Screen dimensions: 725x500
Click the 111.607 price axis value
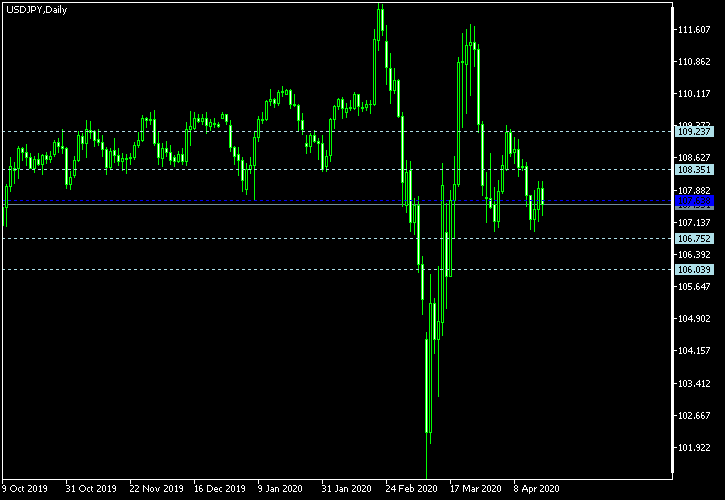[694, 30]
